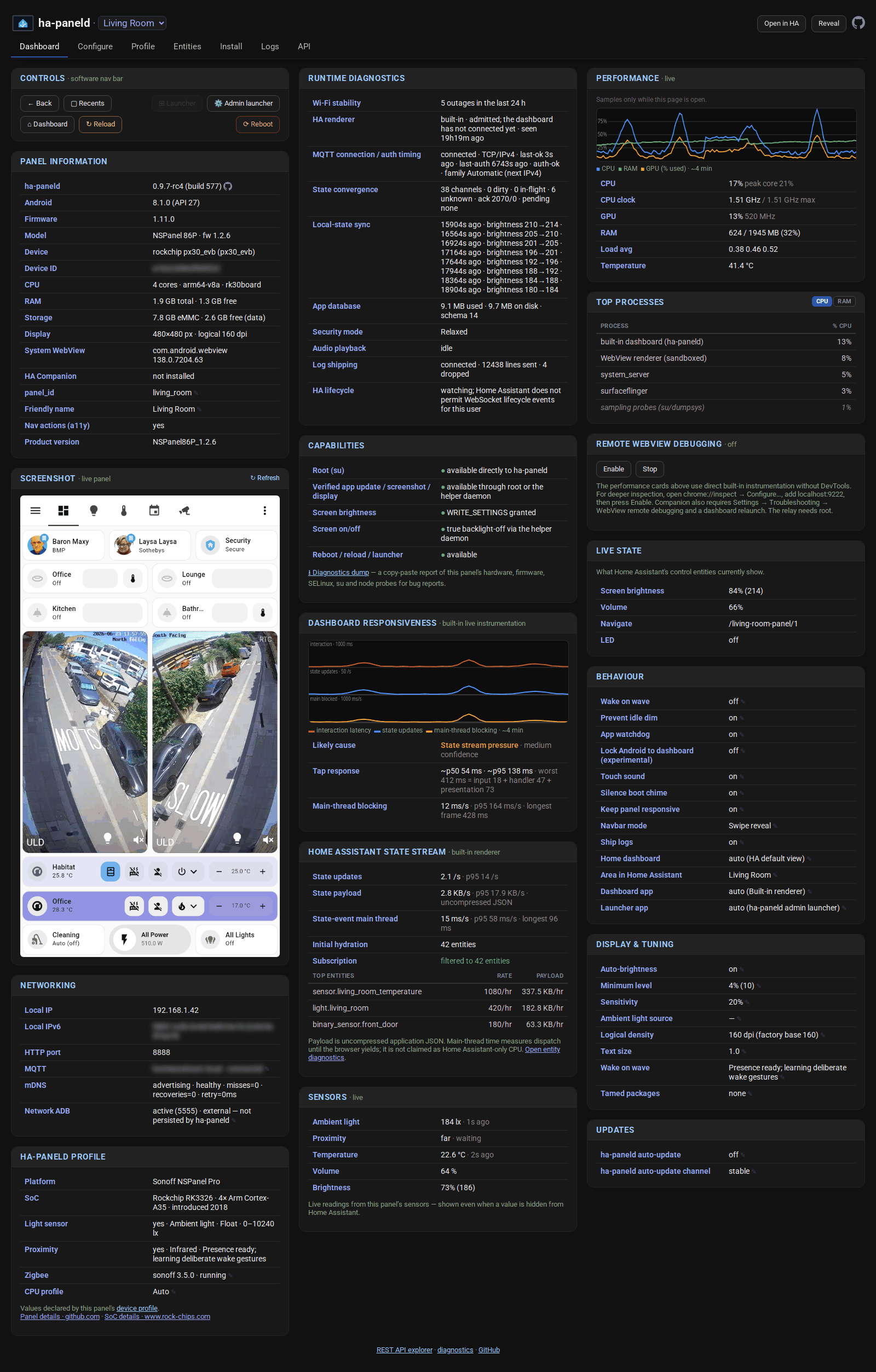876x1372 pixels.
Task: Click the Back control button
Action: pyautogui.click(x=39, y=103)
